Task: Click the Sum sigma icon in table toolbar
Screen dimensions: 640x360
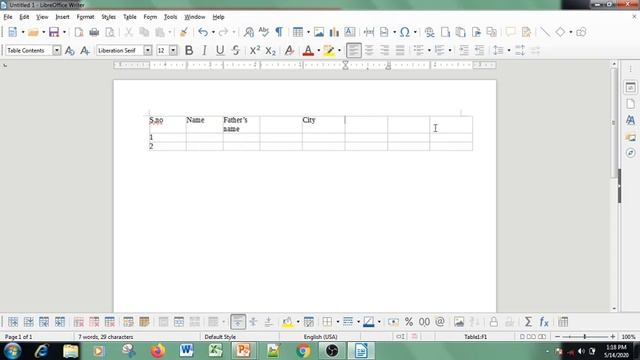Action: click(x=528, y=322)
